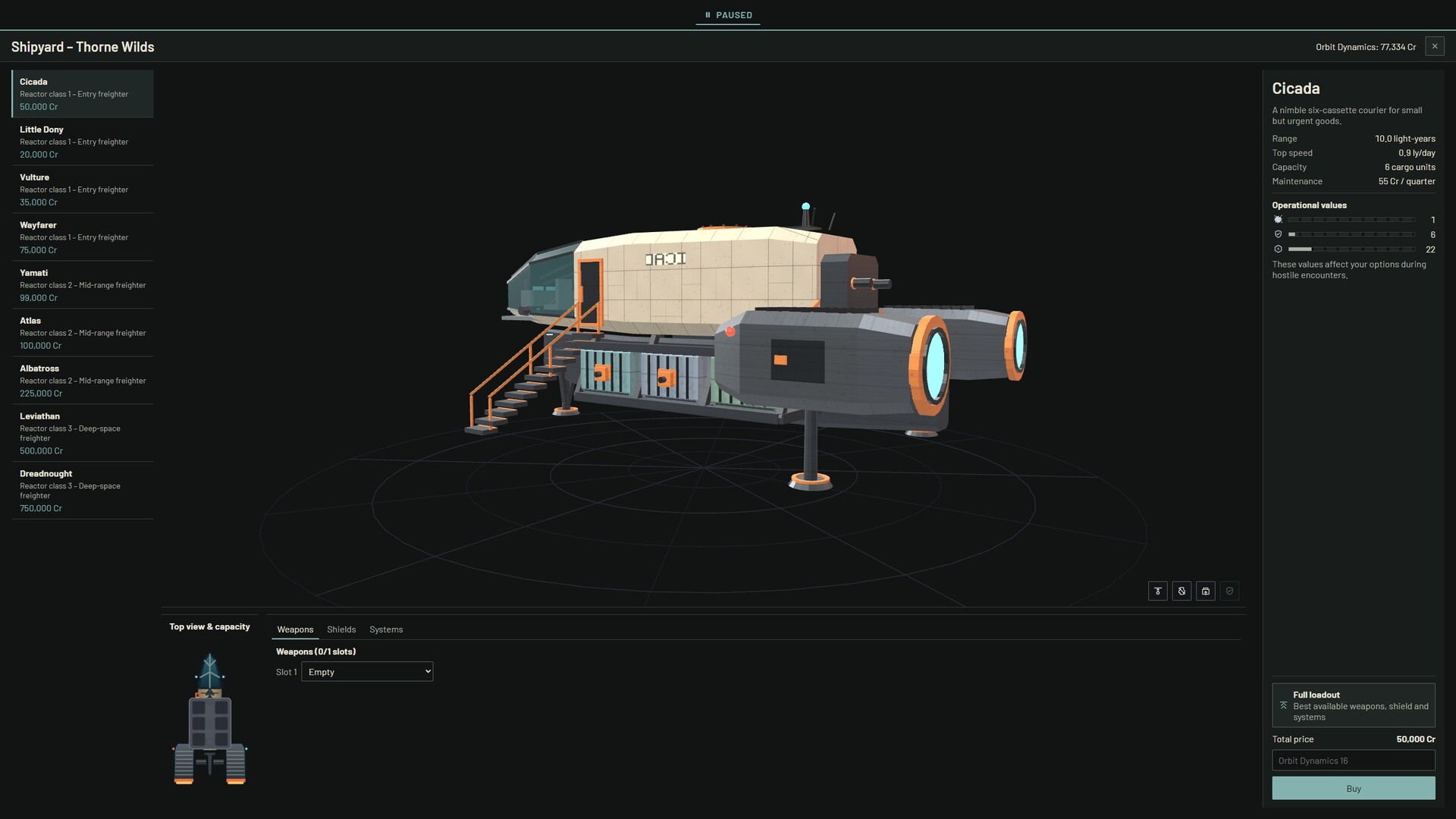Screen dimensions: 1456x819
Task: Click the Orbit Dynamics credit balance text
Action: coord(1366,47)
